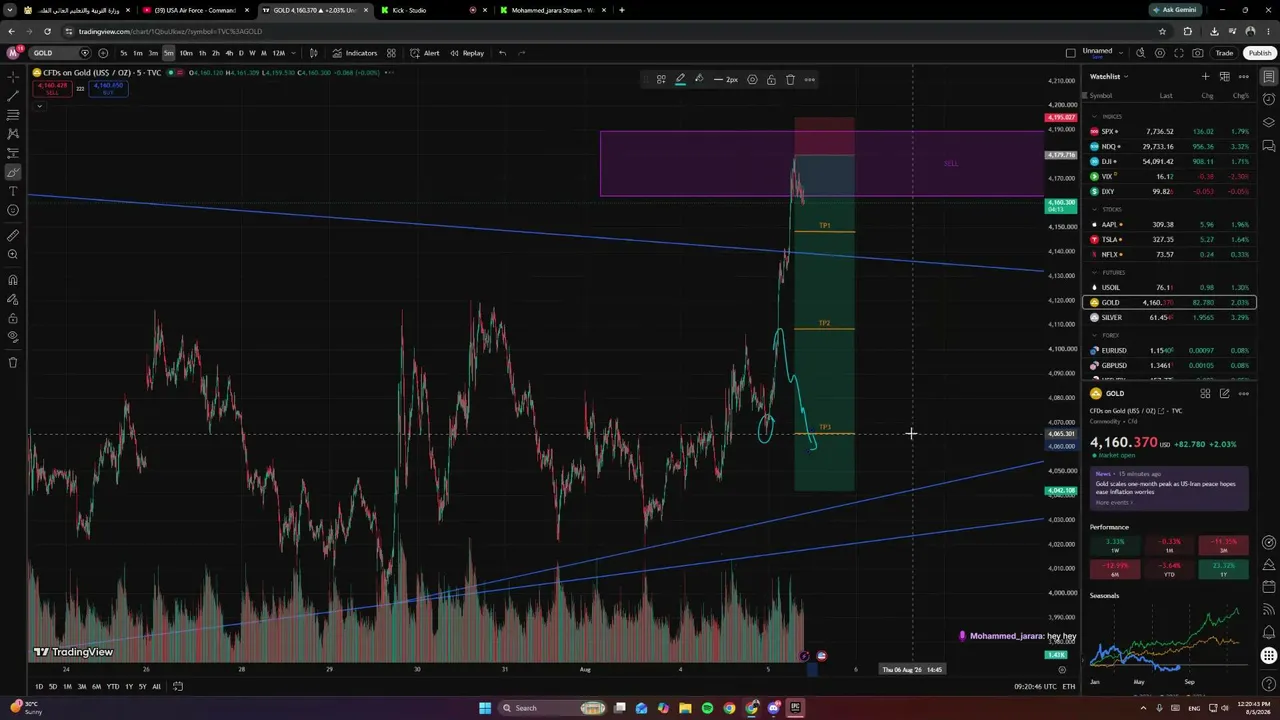Select the 10m timeframe
The width and height of the screenshot is (1280, 720).
pos(185,53)
